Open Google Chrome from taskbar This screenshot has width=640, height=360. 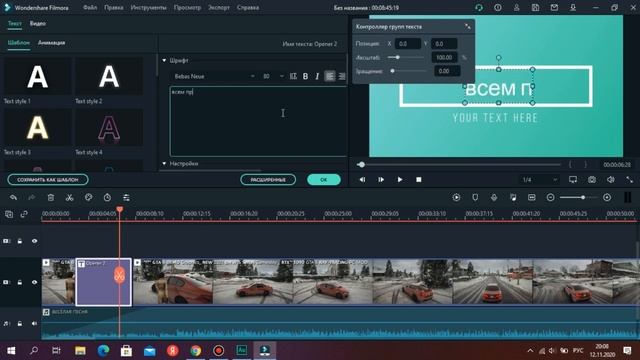pyautogui.click(x=196, y=351)
